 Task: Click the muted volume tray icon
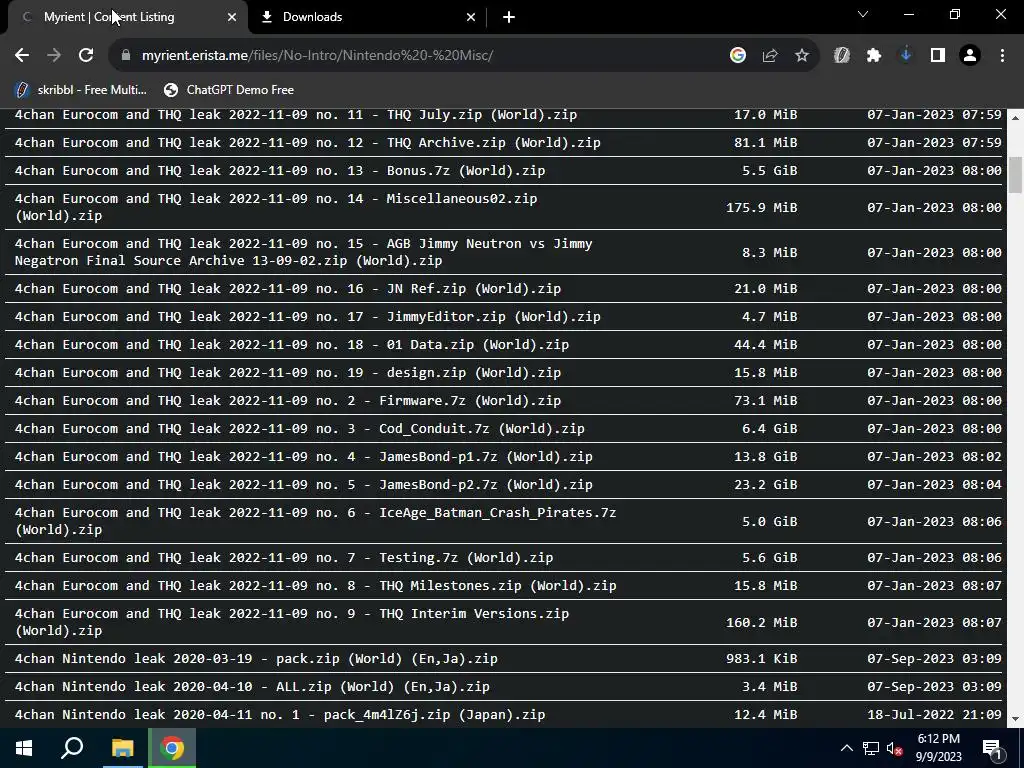(x=895, y=749)
